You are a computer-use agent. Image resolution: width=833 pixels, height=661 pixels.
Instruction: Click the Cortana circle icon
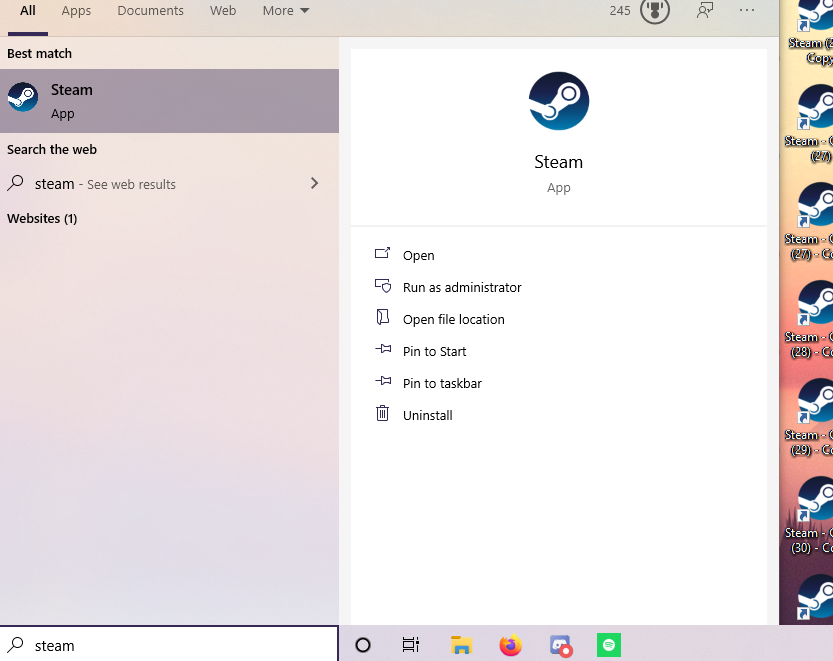click(363, 645)
